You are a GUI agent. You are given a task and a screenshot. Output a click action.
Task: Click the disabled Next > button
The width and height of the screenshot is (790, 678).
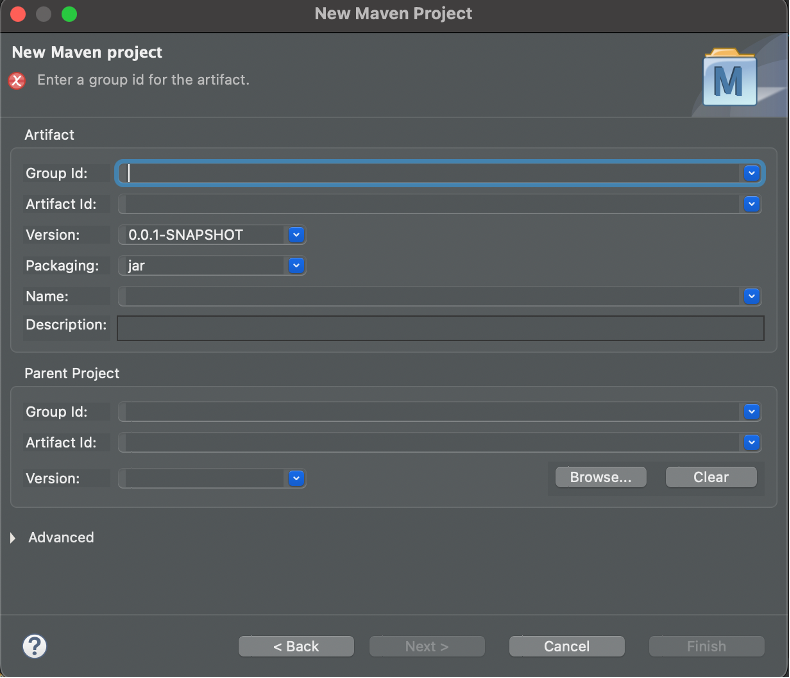point(427,646)
